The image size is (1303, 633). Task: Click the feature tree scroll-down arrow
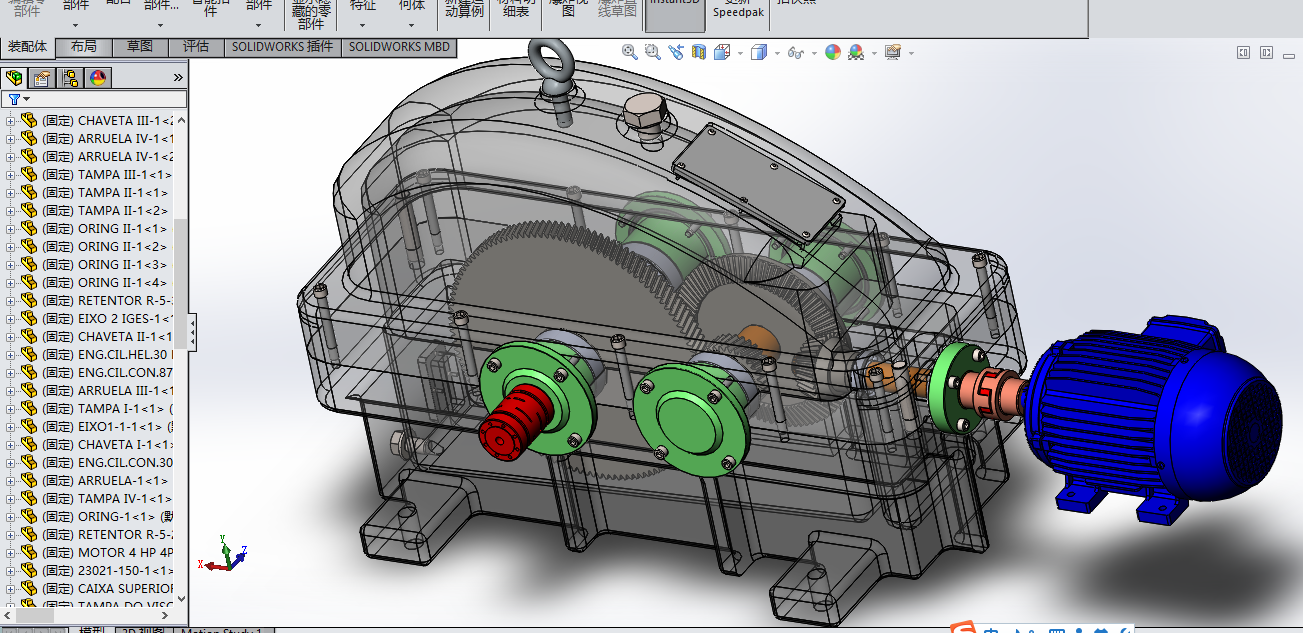click(x=181, y=597)
